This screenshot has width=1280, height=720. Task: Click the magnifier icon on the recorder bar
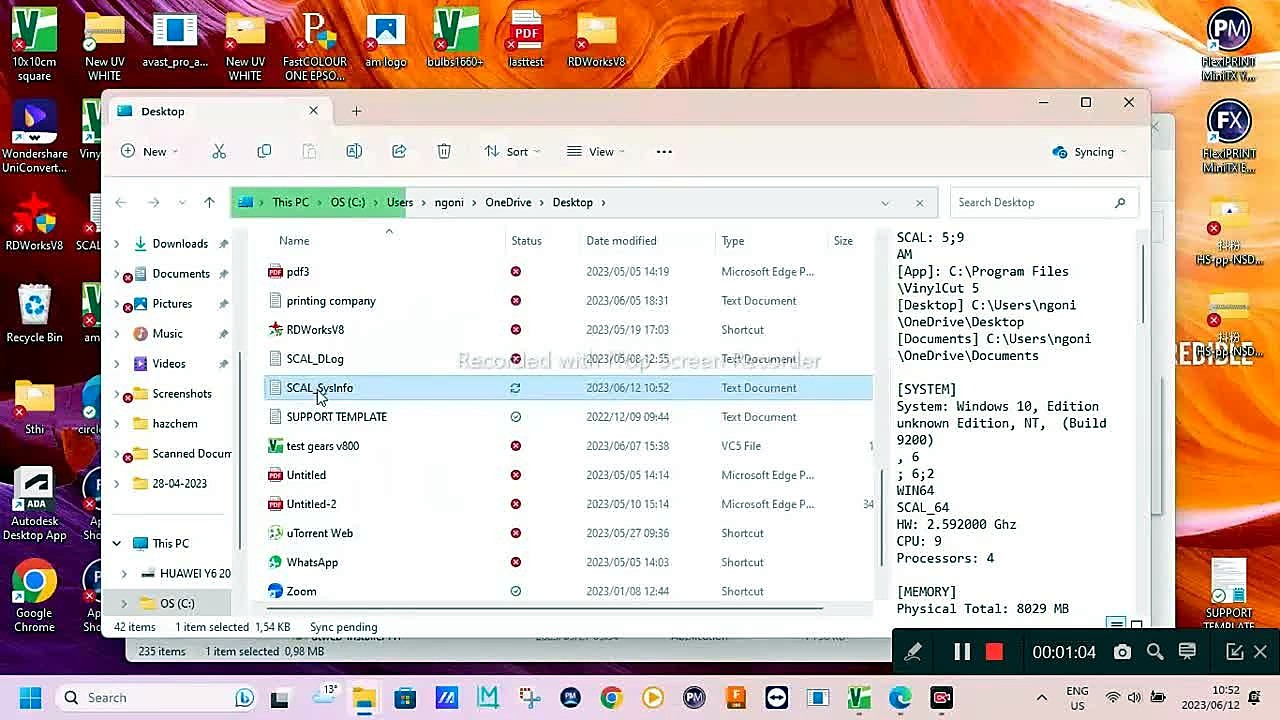tap(1155, 652)
